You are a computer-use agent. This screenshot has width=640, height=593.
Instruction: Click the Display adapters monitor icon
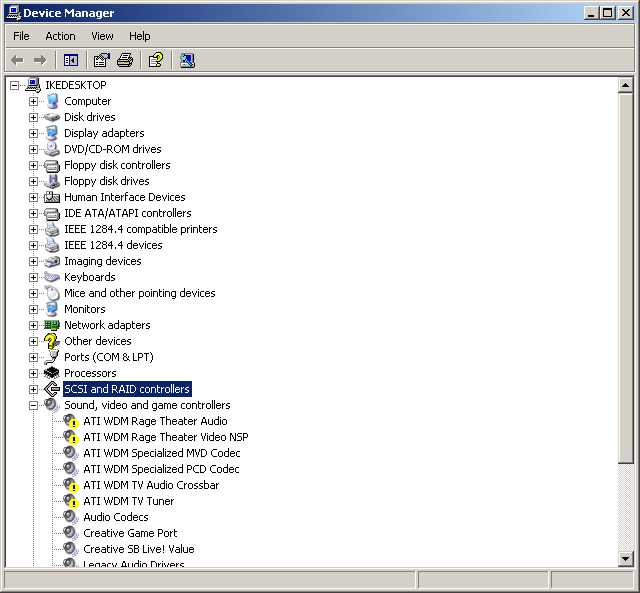pos(52,133)
